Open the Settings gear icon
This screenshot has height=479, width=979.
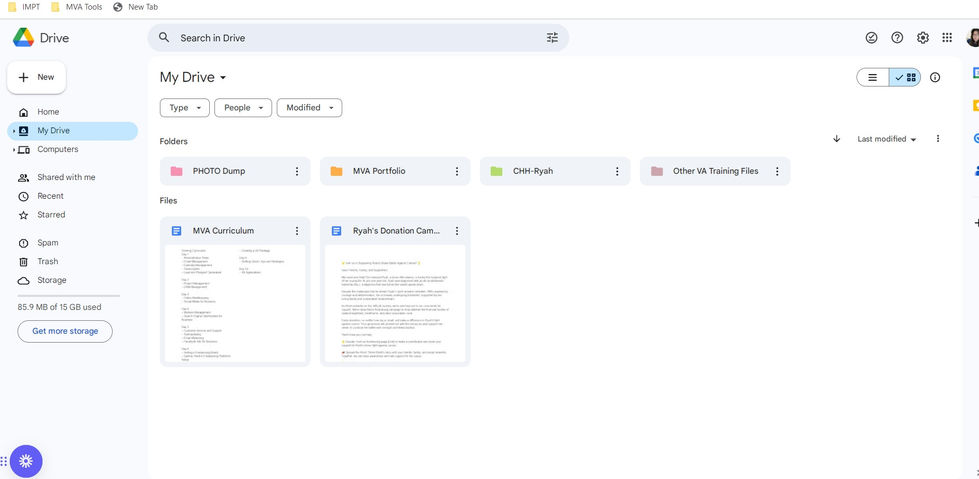(x=923, y=37)
